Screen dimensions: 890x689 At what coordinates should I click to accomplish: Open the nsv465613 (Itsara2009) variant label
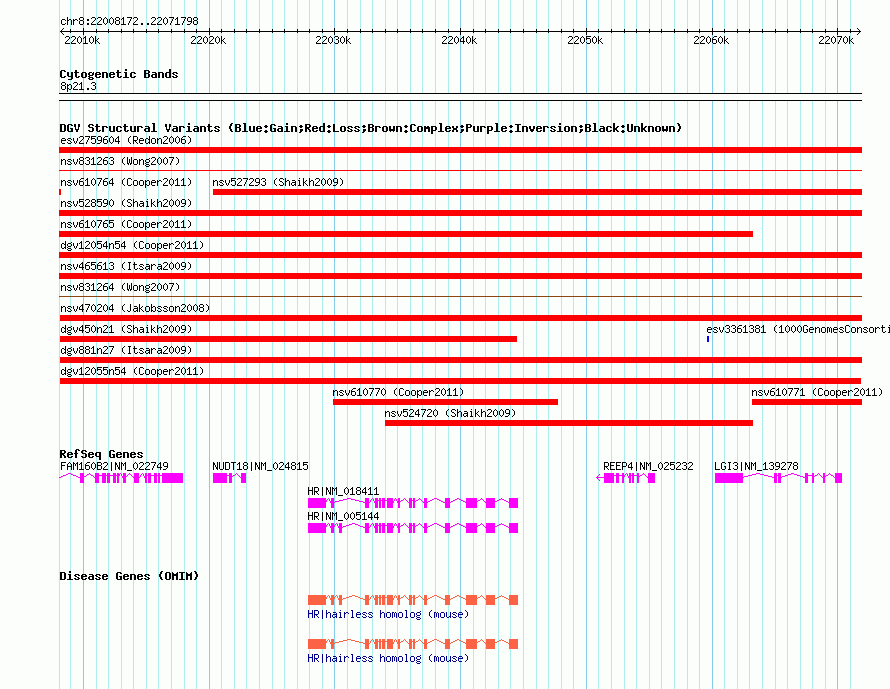click(x=126, y=266)
